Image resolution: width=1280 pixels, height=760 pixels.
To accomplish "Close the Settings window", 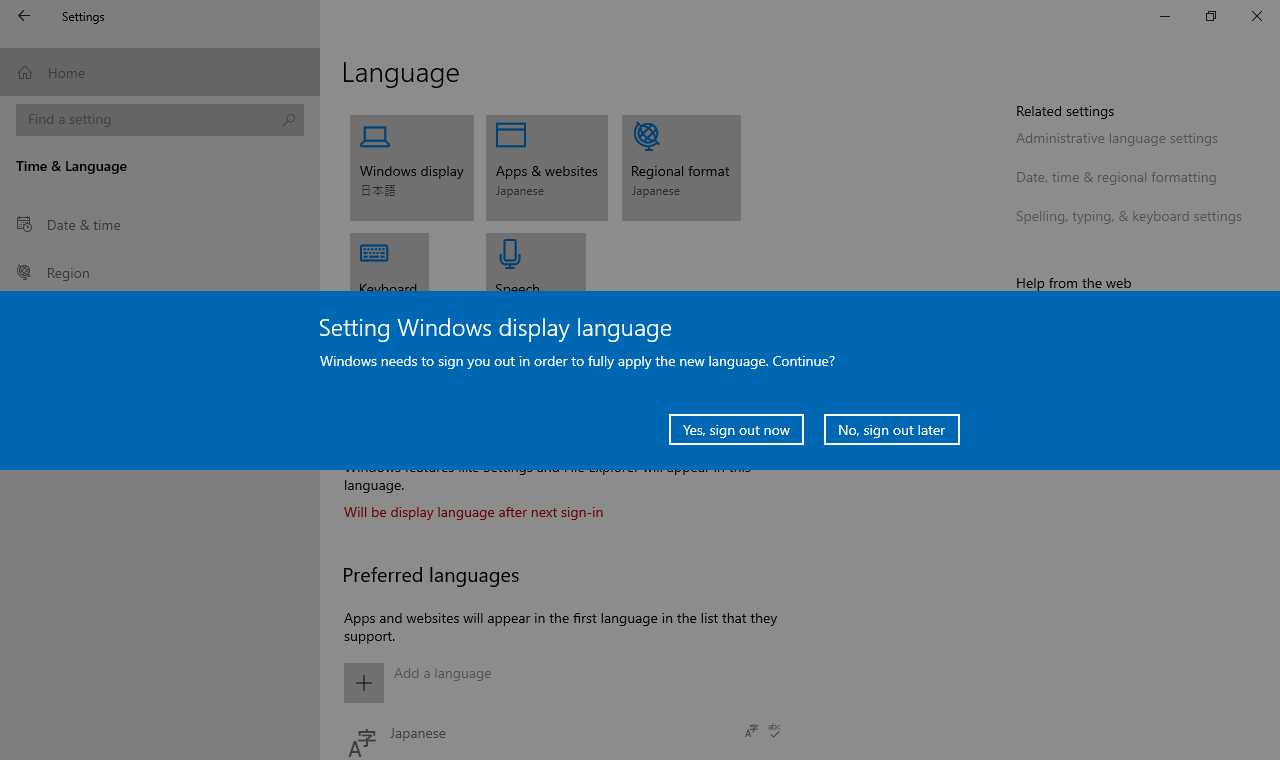I will pos(1257,16).
